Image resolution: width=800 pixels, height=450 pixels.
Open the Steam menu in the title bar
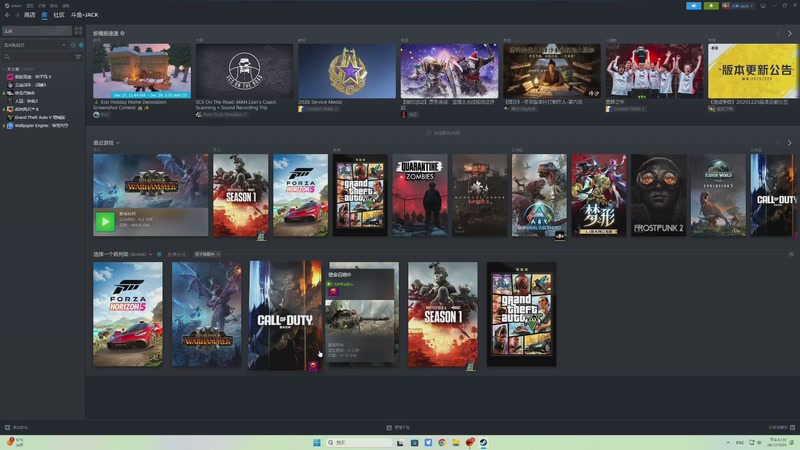(14, 6)
